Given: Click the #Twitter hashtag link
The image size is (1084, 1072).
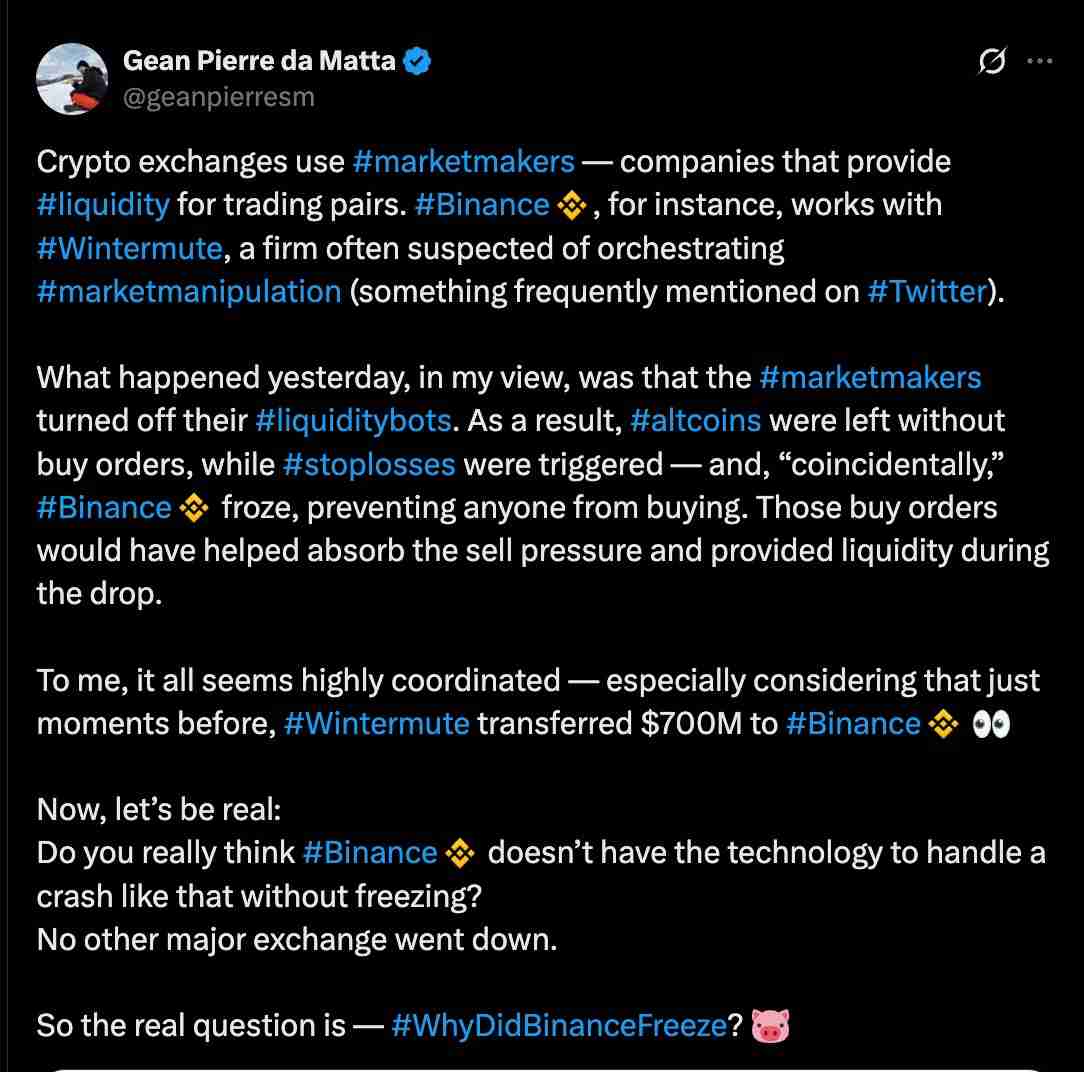Looking at the screenshot, I should (927, 291).
